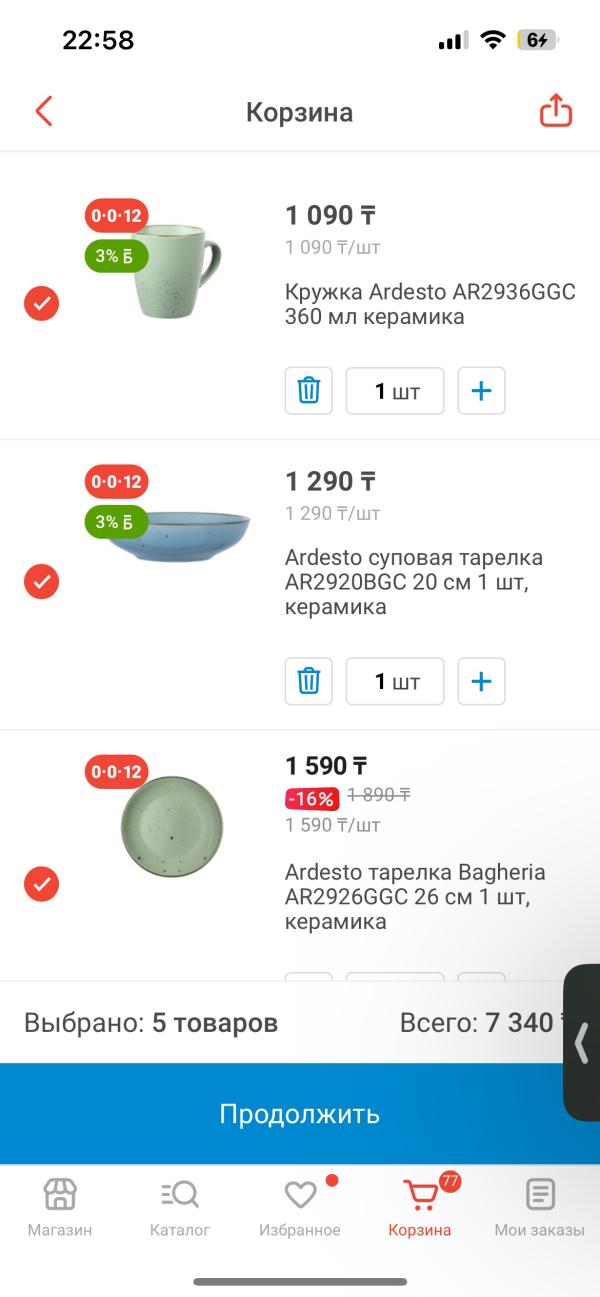The width and height of the screenshot is (600, 1297).
Task: Deselect the soup plate AR2920BGC
Action: 42,581
